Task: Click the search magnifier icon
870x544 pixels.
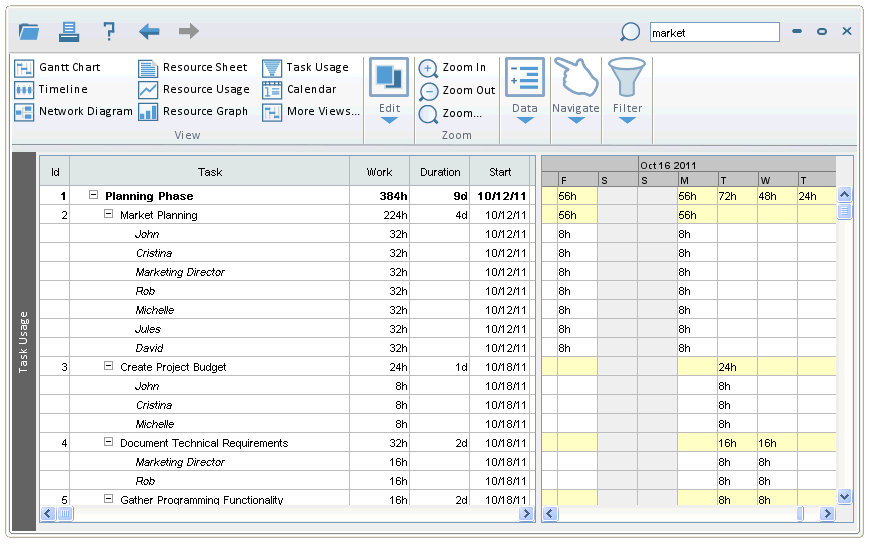Action: click(630, 33)
